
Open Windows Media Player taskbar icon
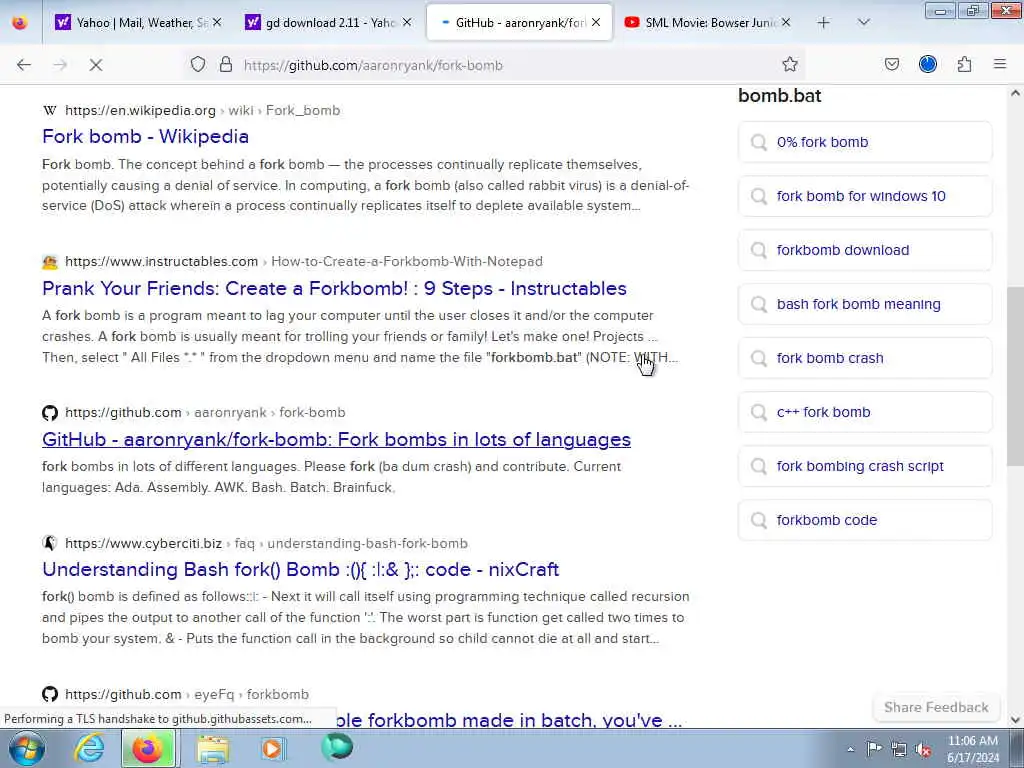click(273, 748)
